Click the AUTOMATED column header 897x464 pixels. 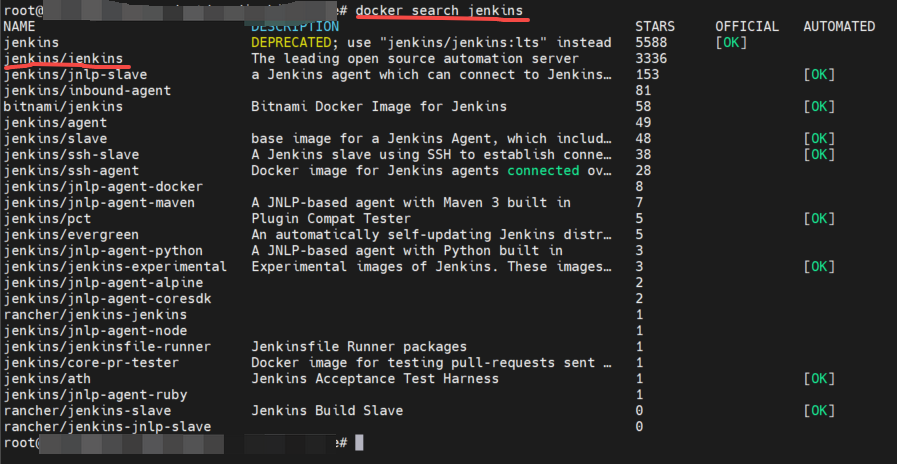pyautogui.click(x=839, y=26)
